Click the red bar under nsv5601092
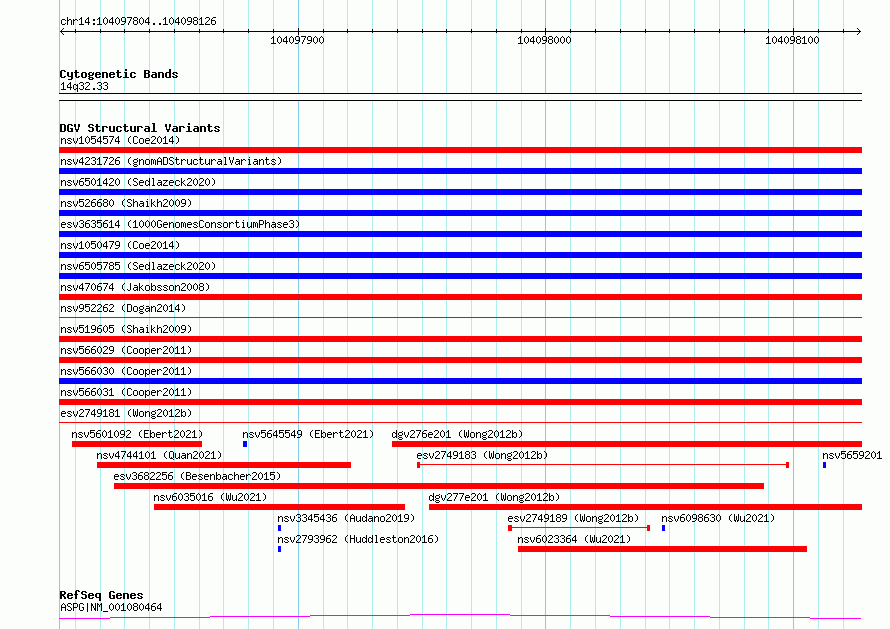Viewport: 890px width, 629px height. [x=137, y=444]
